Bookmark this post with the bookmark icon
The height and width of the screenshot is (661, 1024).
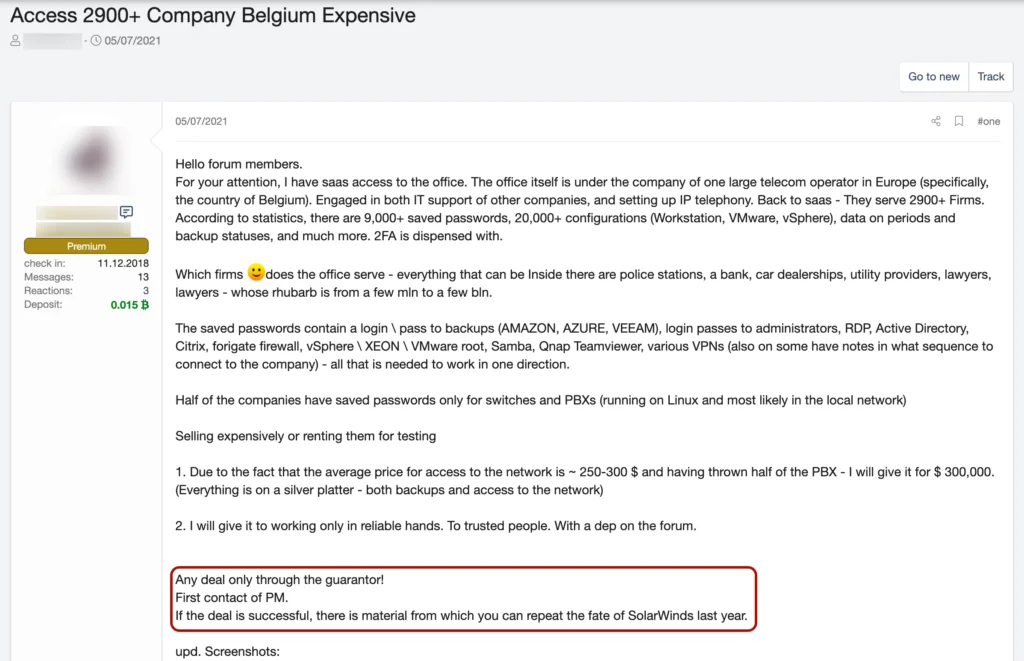pos(959,121)
